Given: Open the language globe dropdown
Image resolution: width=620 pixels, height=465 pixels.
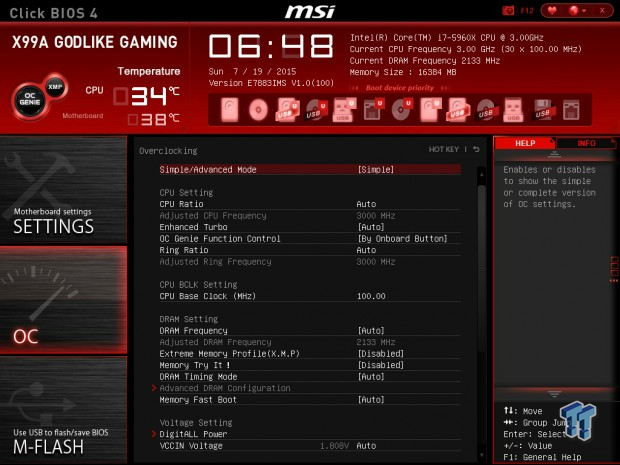Looking at the screenshot, I should click(577, 11).
